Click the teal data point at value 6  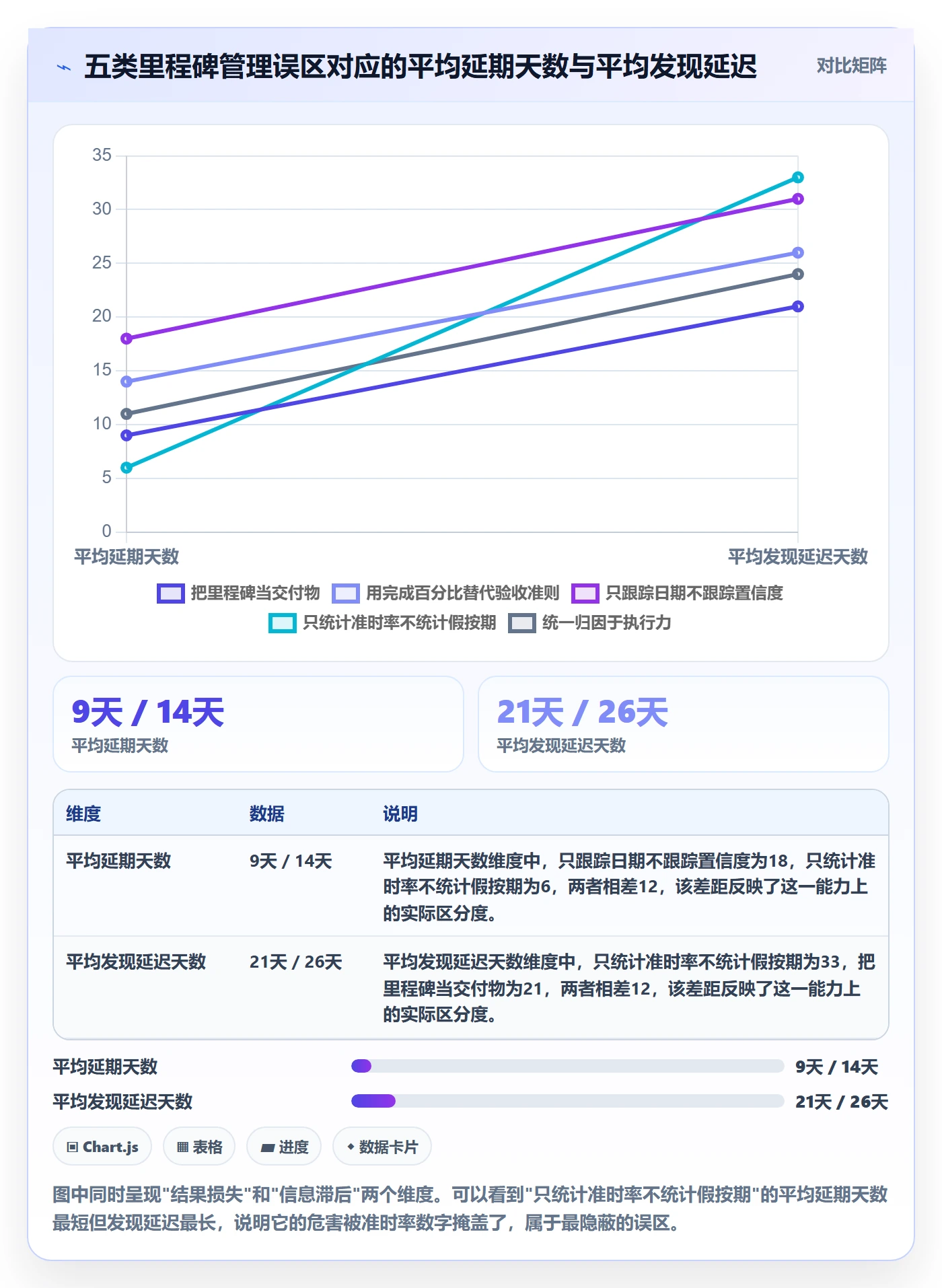[126, 468]
